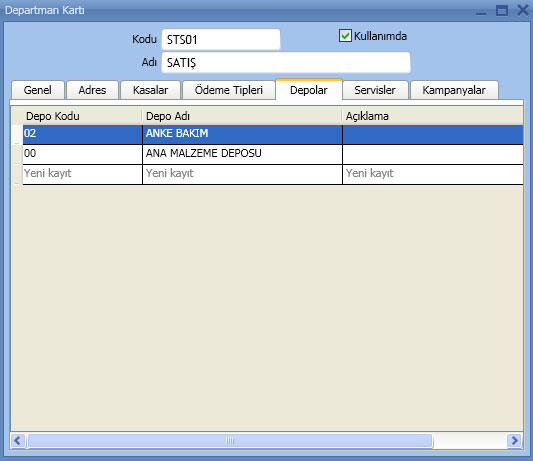Image resolution: width=533 pixels, height=461 pixels.
Task: Click the right scroll arrow icon
Action: click(x=515, y=441)
